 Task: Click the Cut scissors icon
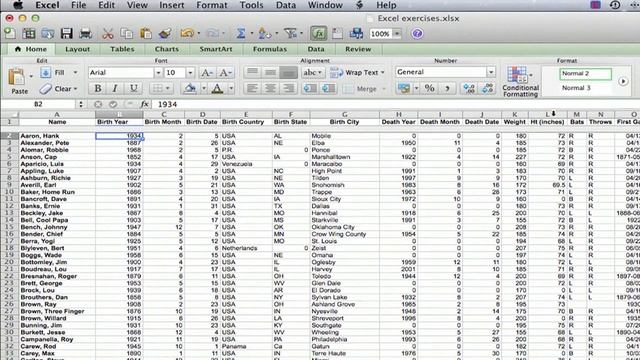(x=108, y=33)
